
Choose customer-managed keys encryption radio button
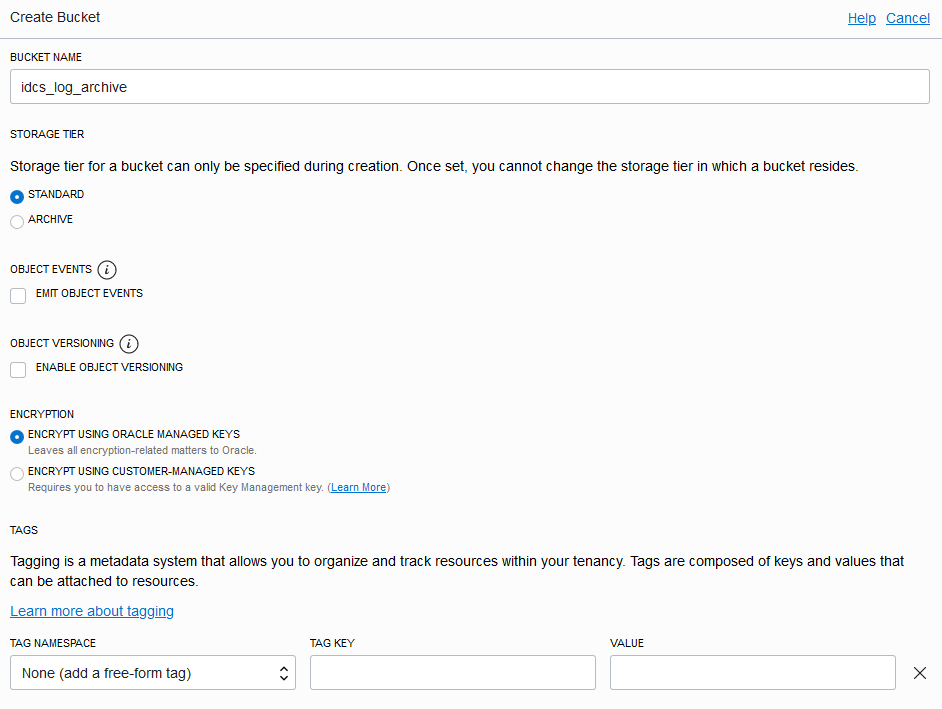[x=17, y=474]
